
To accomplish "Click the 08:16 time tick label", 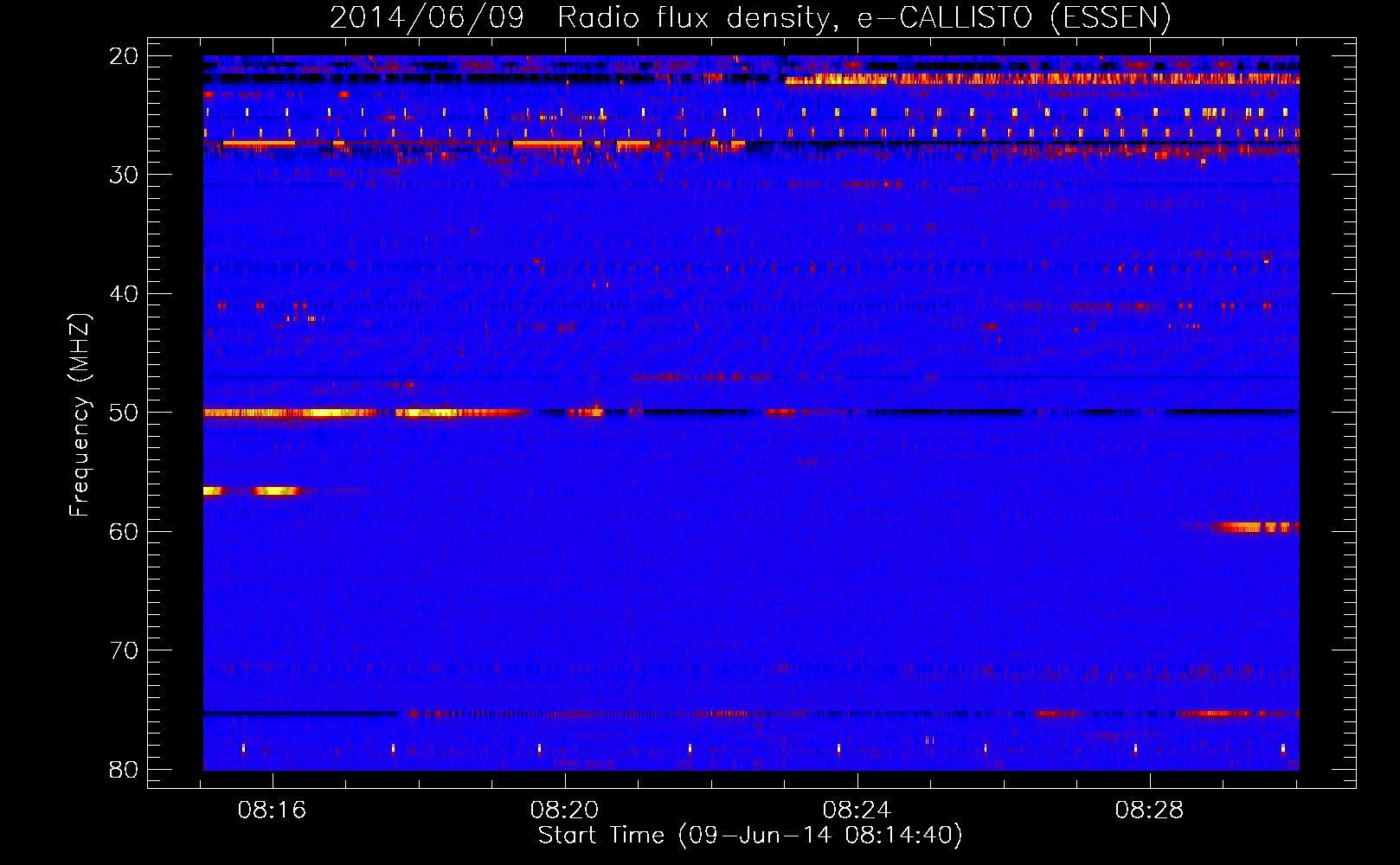I will (273, 811).
